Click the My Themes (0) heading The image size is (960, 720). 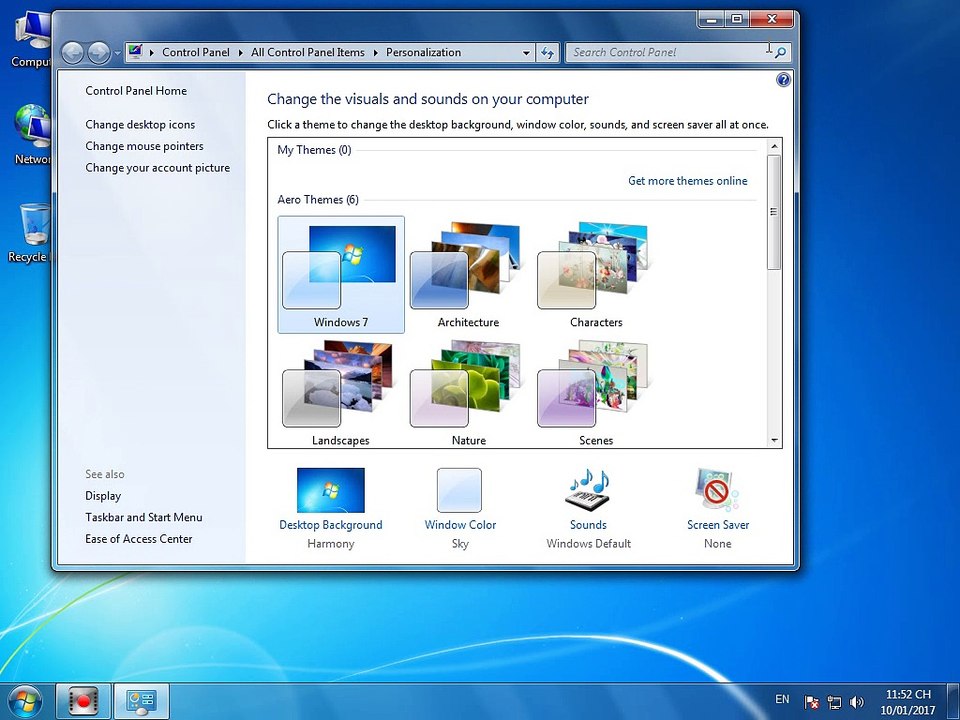[314, 150]
